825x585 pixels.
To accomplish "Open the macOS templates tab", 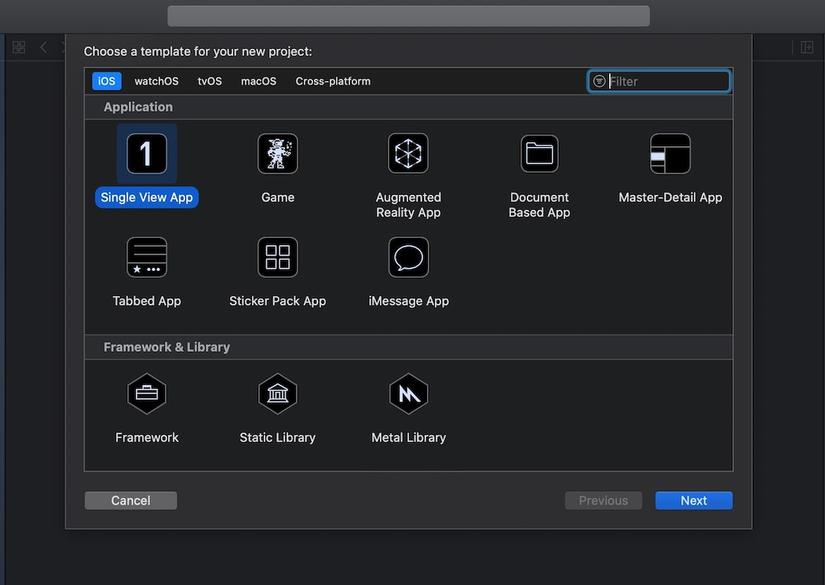I will tap(258, 81).
